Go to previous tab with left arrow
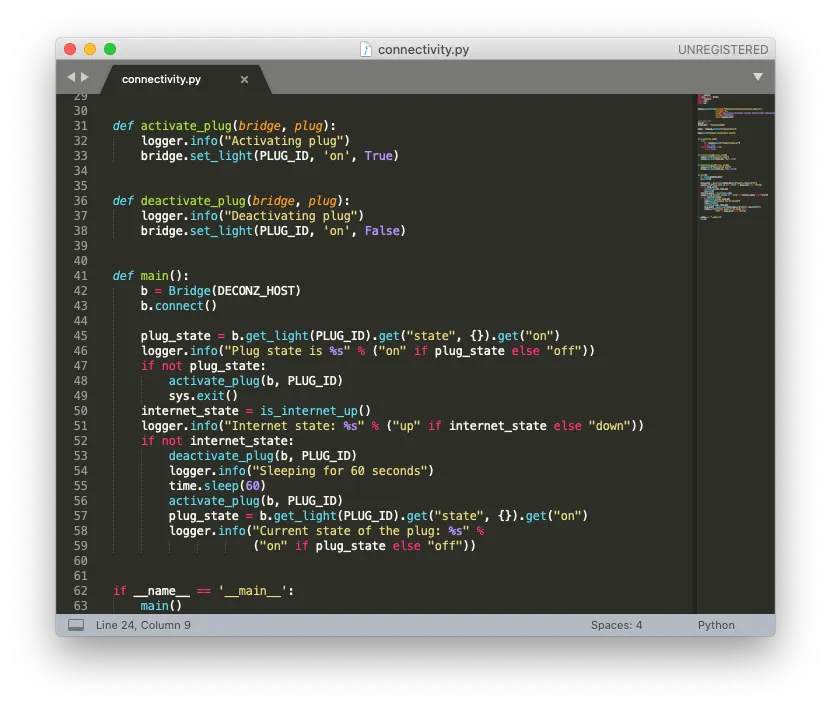Viewport: 831px width, 710px height. 71,77
